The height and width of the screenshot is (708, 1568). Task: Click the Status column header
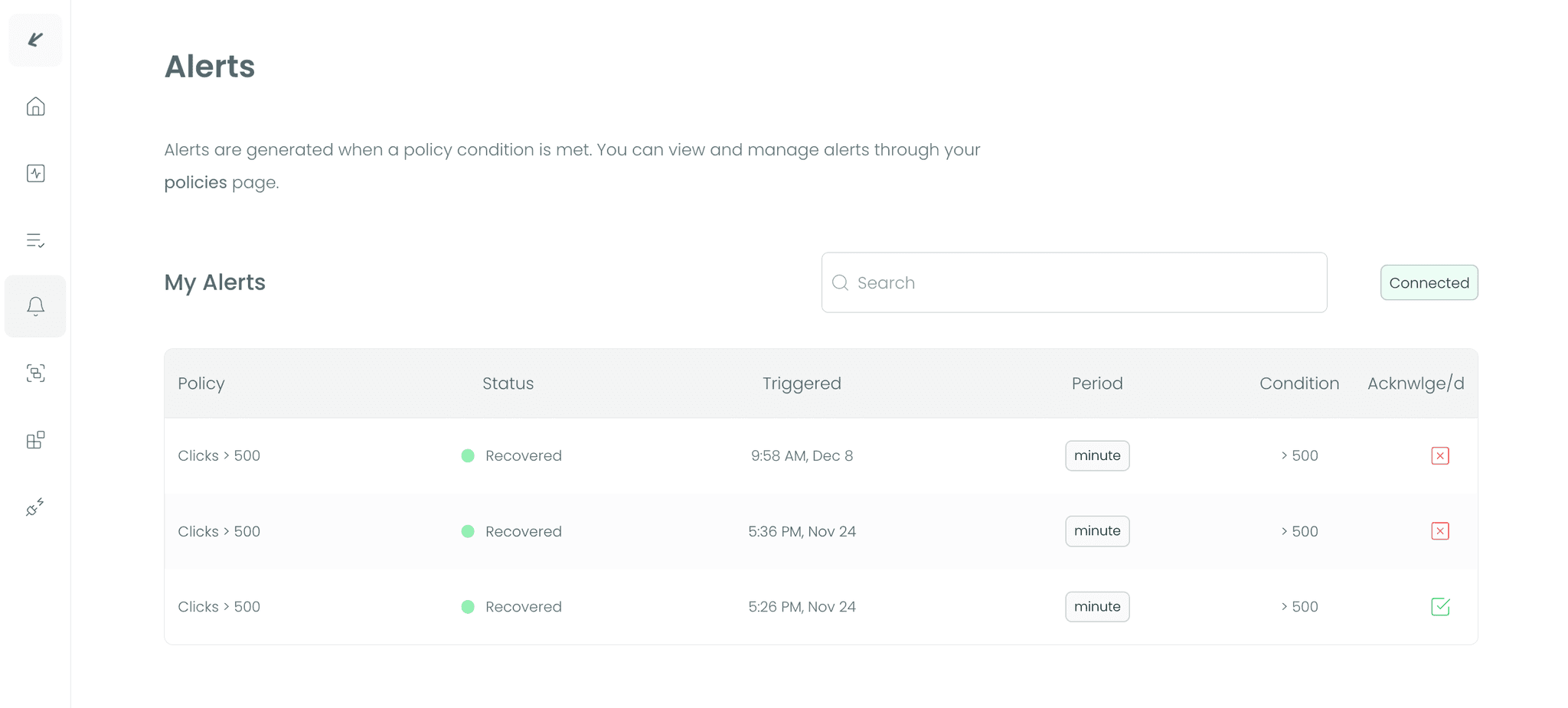[x=508, y=383]
